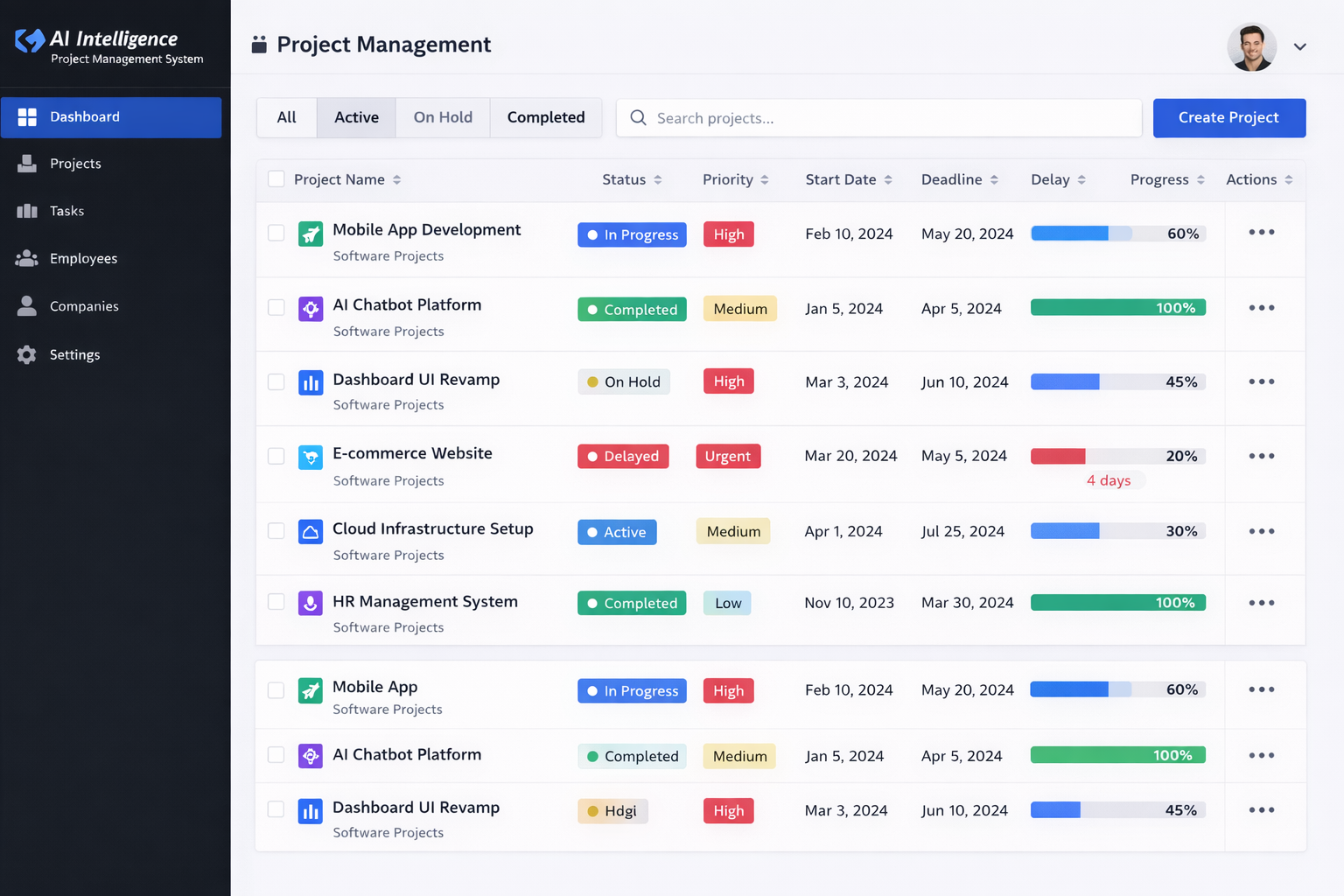Click the Employees group icon
This screenshot has height=896, width=1344.
click(27, 258)
